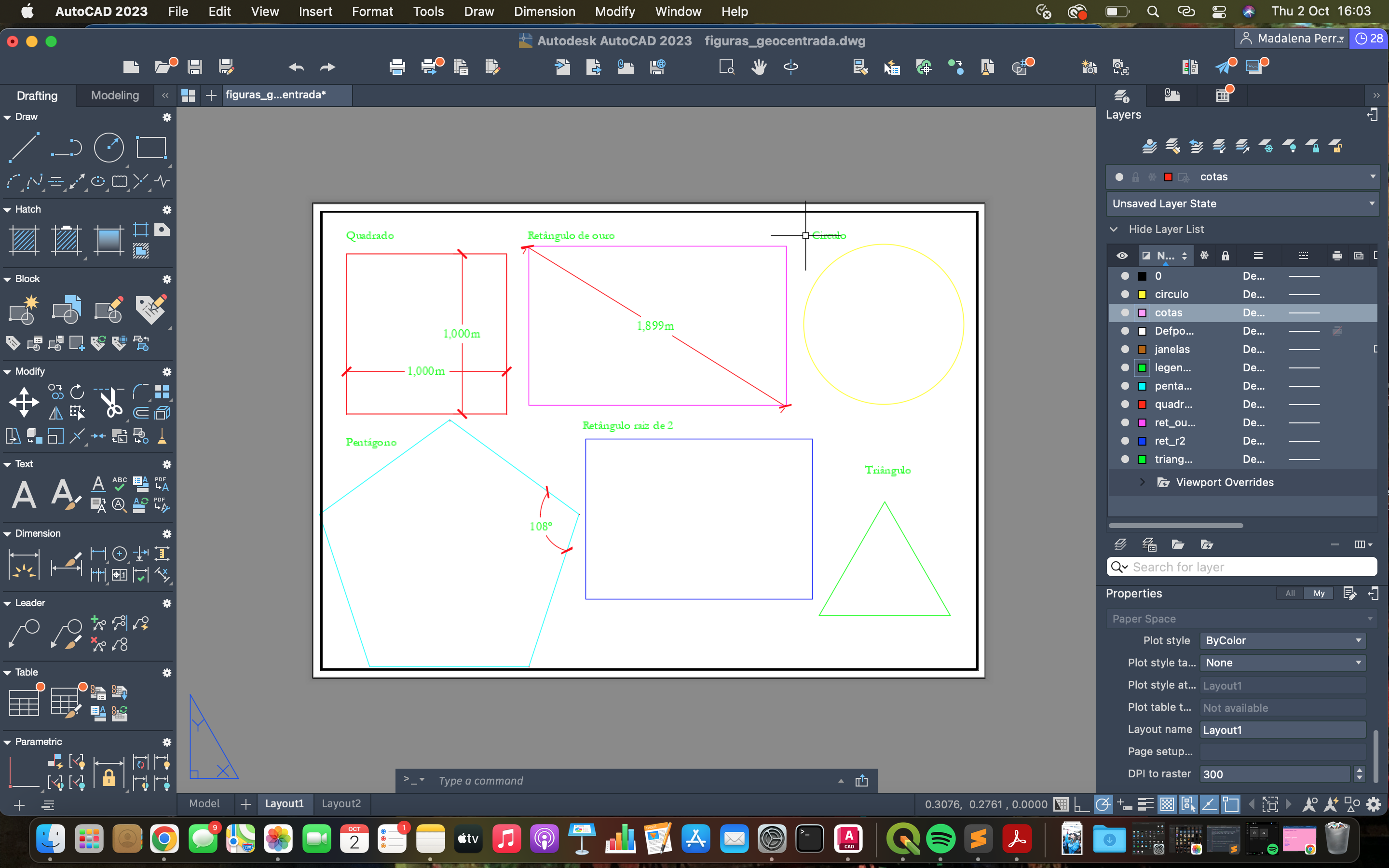
Task: Choose the Multiline Text tool
Action: [24, 495]
